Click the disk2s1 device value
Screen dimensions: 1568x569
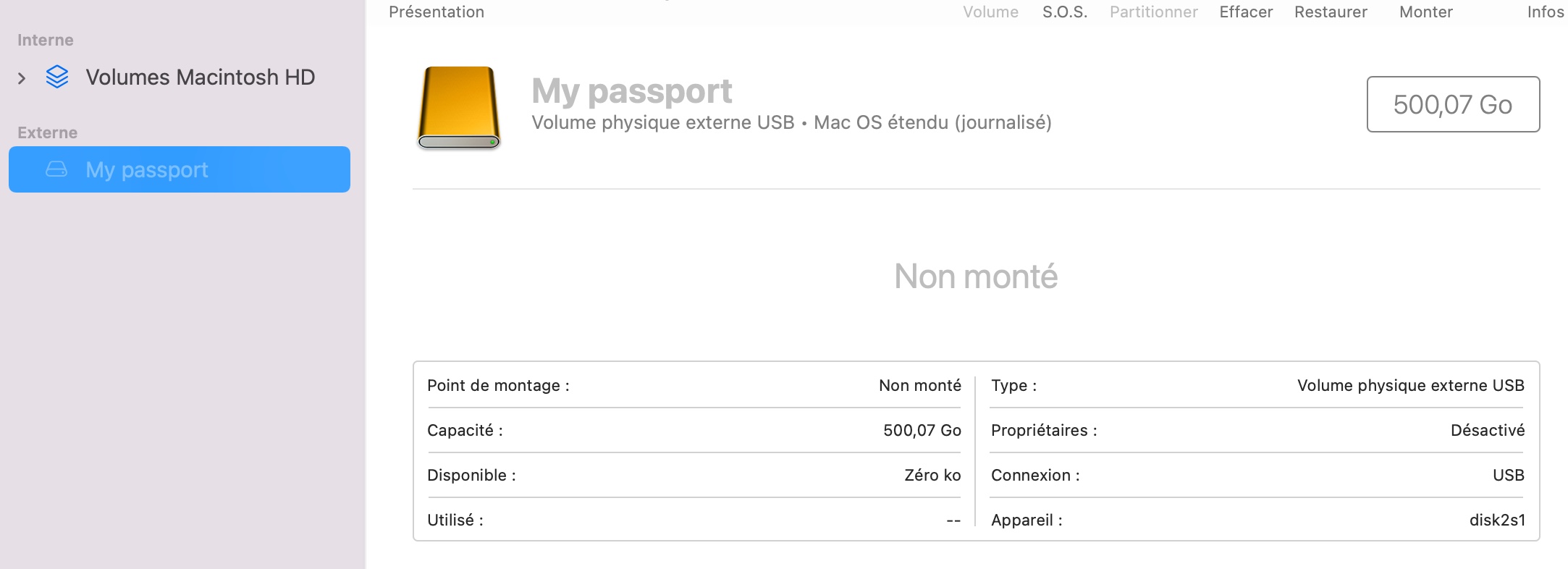[x=1496, y=520]
